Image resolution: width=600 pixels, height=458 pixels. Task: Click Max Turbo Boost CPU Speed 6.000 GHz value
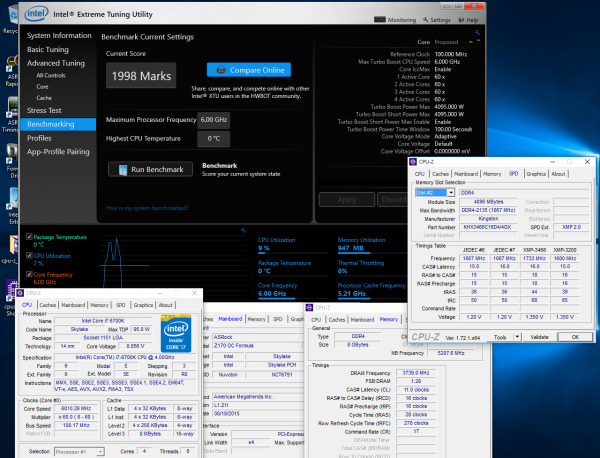pos(447,62)
